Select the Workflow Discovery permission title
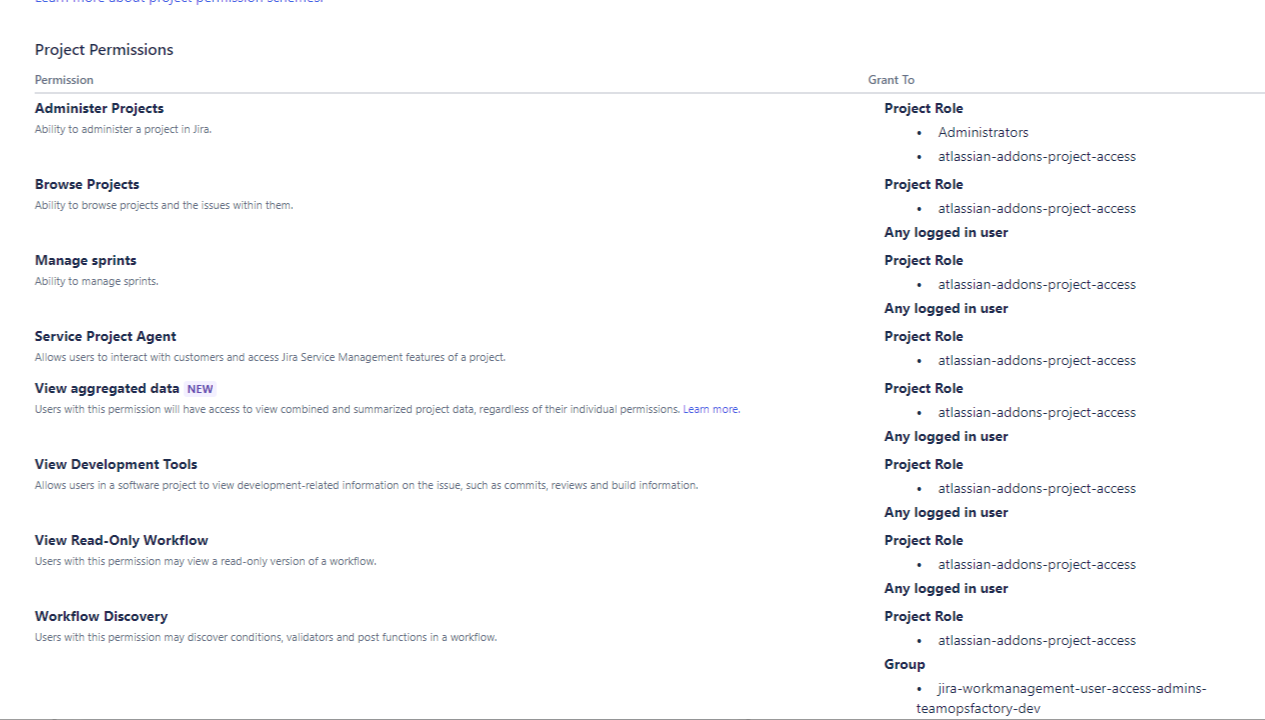This screenshot has height=720, width=1265. [101, 616]
